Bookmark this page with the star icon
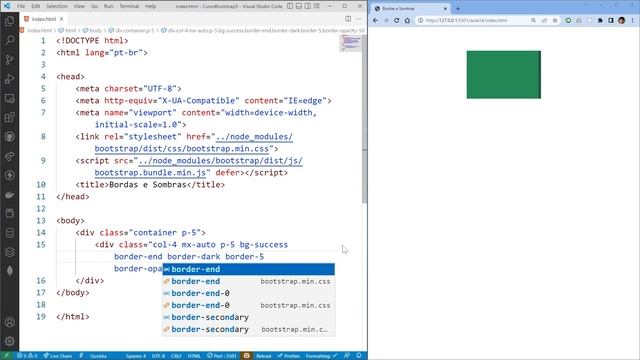640x360 pixels. click(x=555, y=20)
